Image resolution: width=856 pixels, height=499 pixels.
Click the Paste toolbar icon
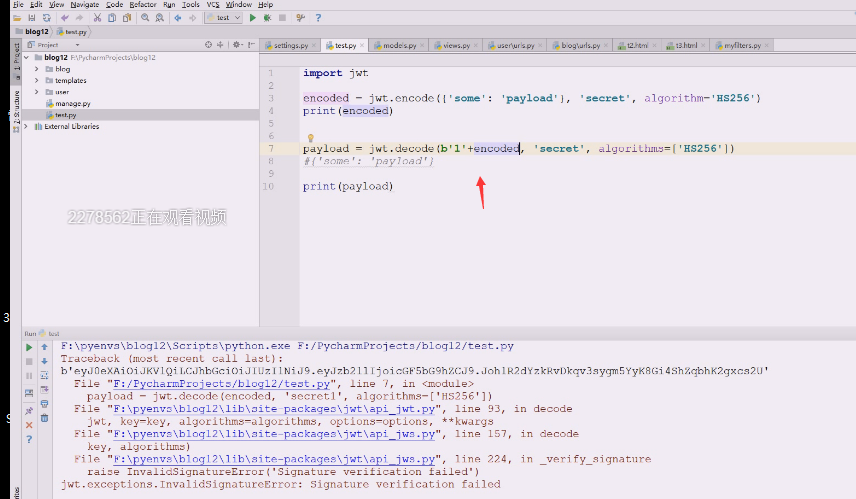pyautogui.click(x=127, y=18)
